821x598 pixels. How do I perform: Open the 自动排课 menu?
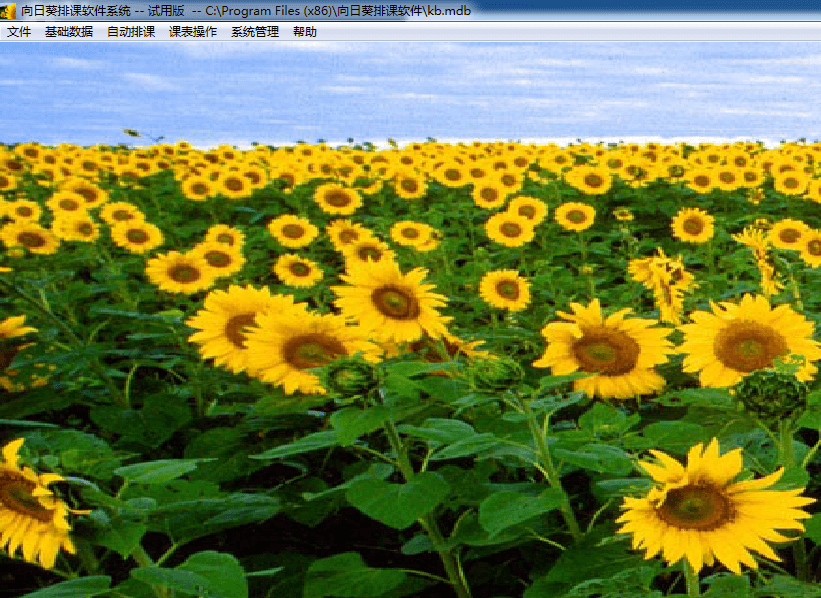(x=131, y=32)
